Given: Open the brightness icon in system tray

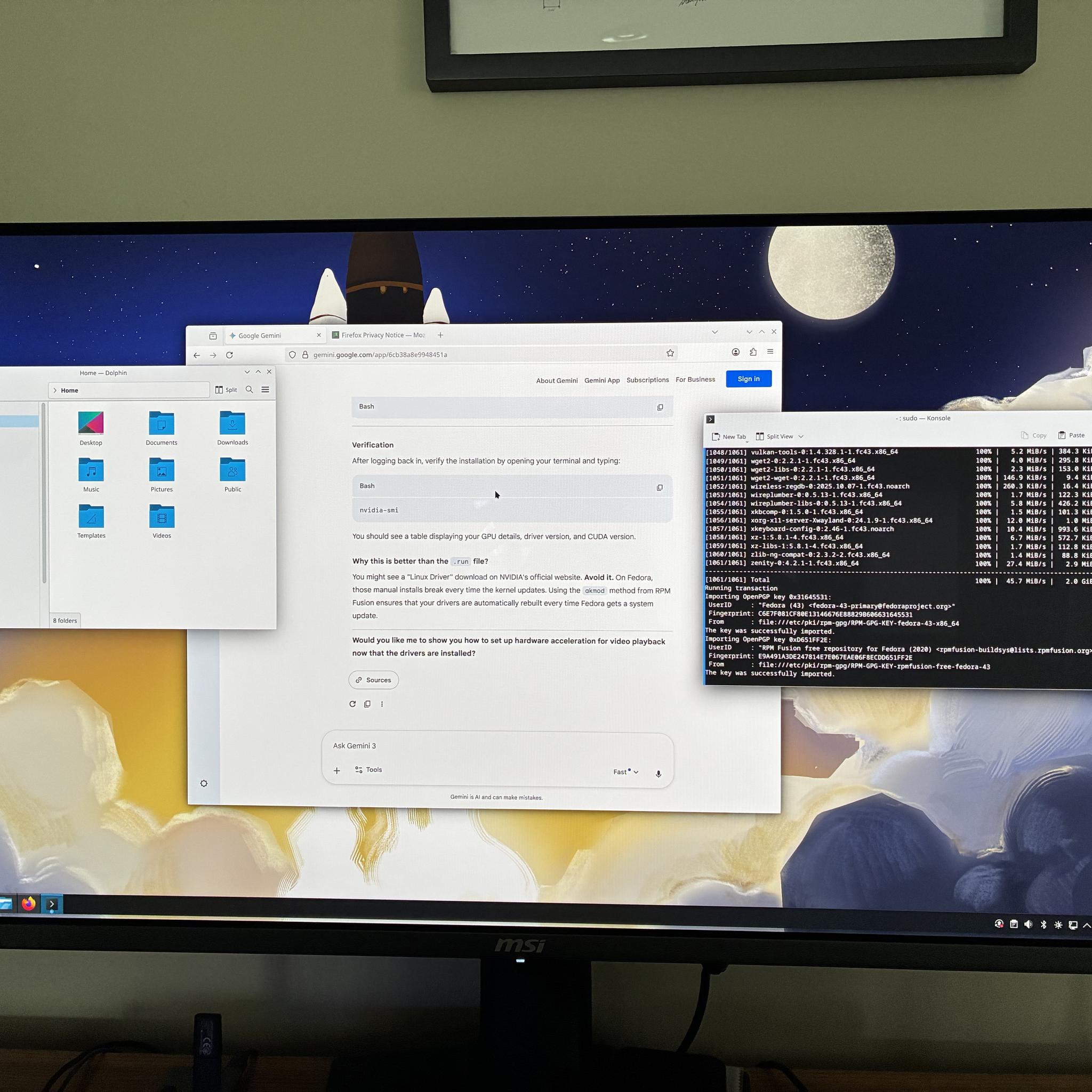Looking at the screenshot, I should 1058,925.
